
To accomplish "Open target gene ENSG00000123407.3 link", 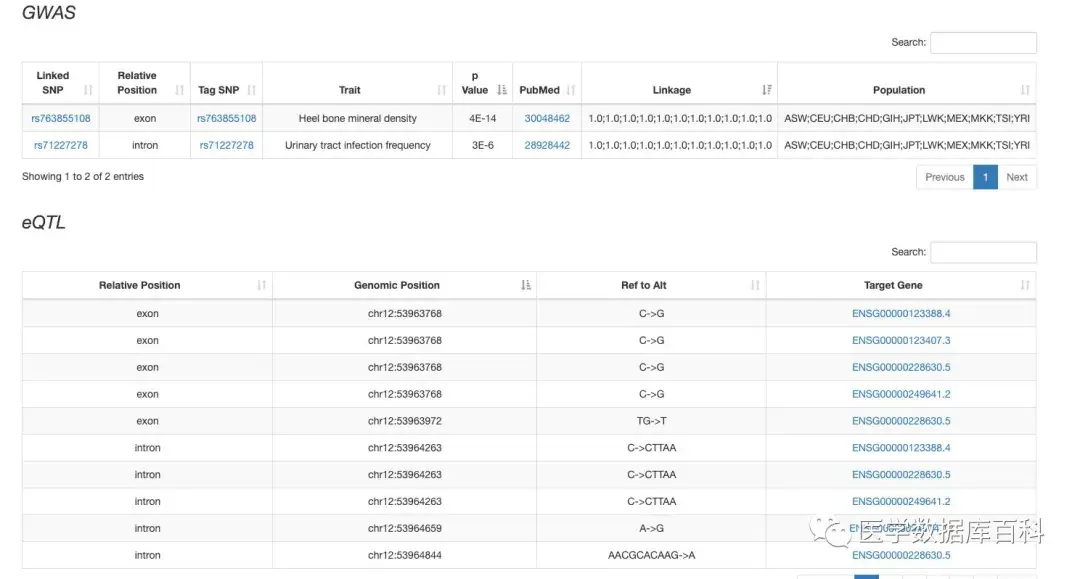I will (901, 340).
